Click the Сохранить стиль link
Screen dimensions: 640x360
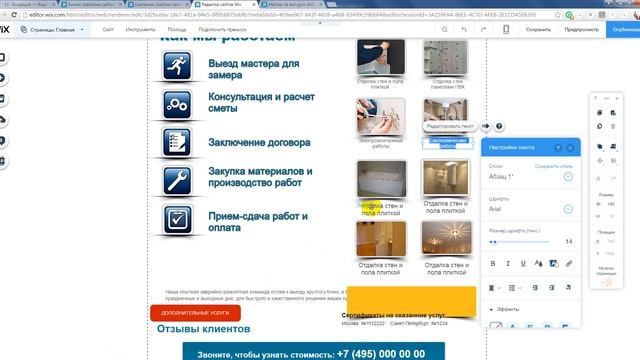pyautogui.click(x=553, y=166)
